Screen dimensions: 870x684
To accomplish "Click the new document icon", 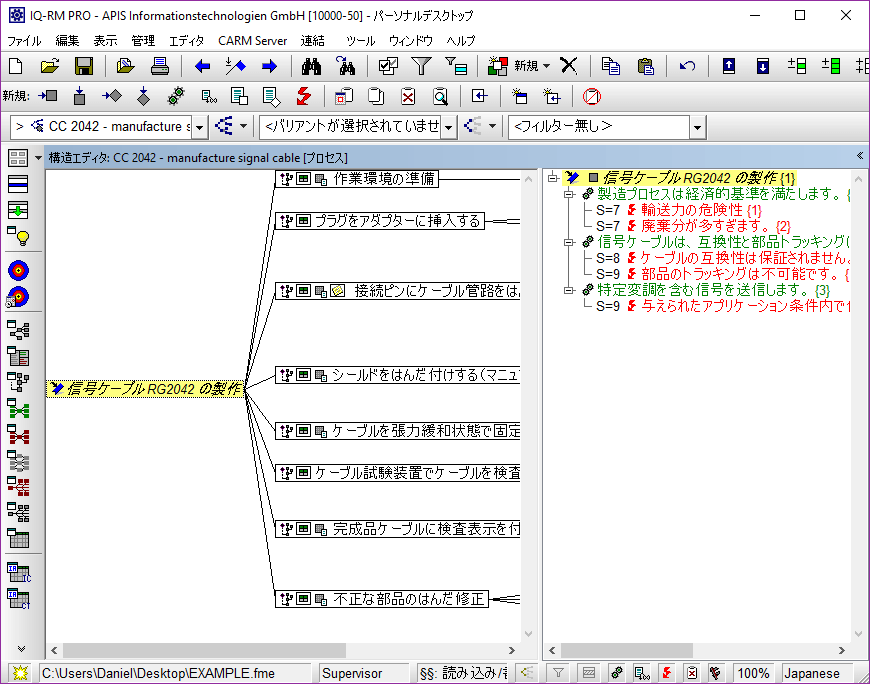I will pyautogui.click(x=16, y=66).
